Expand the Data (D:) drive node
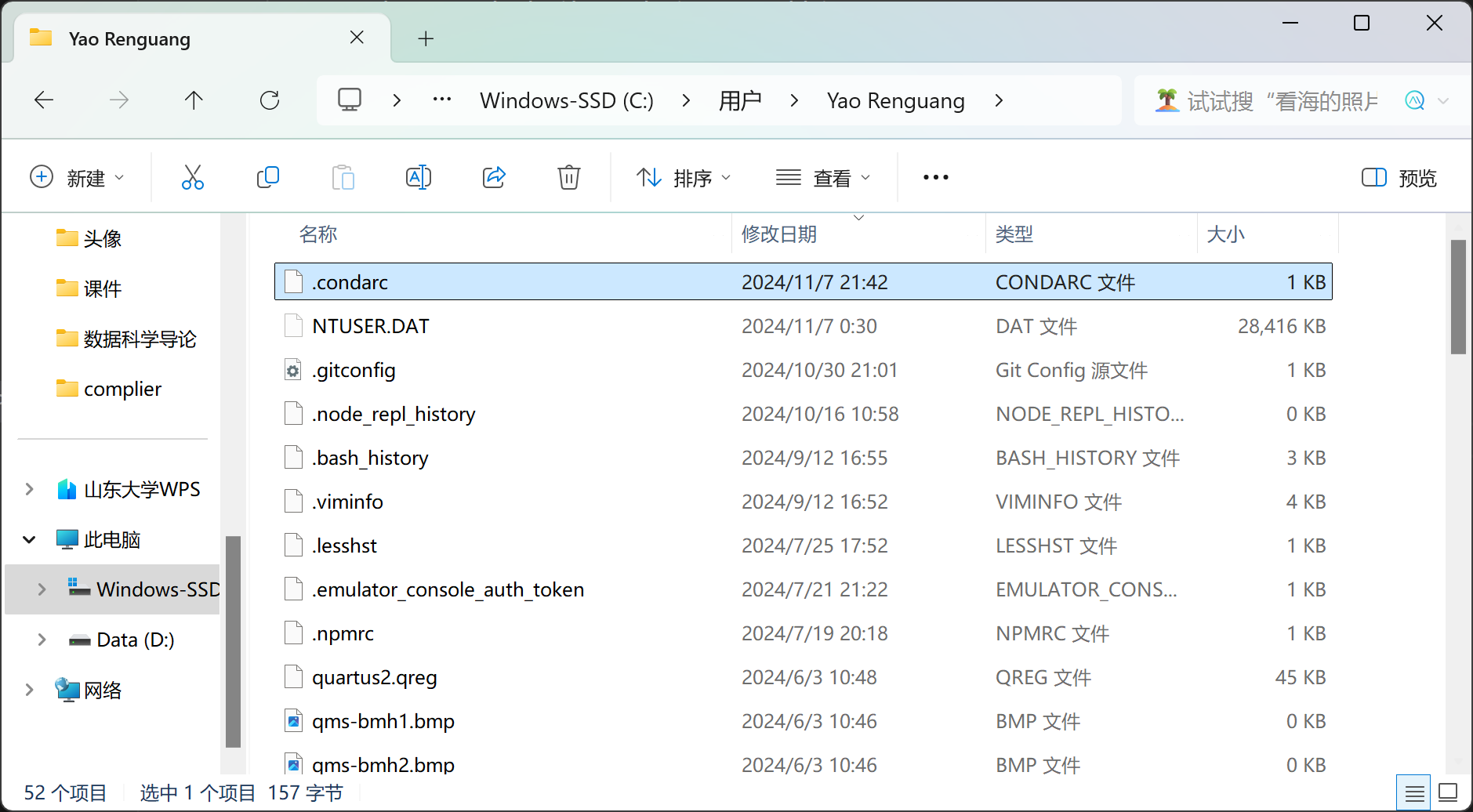Viewport: 1473px width, 812px height. 42,640
